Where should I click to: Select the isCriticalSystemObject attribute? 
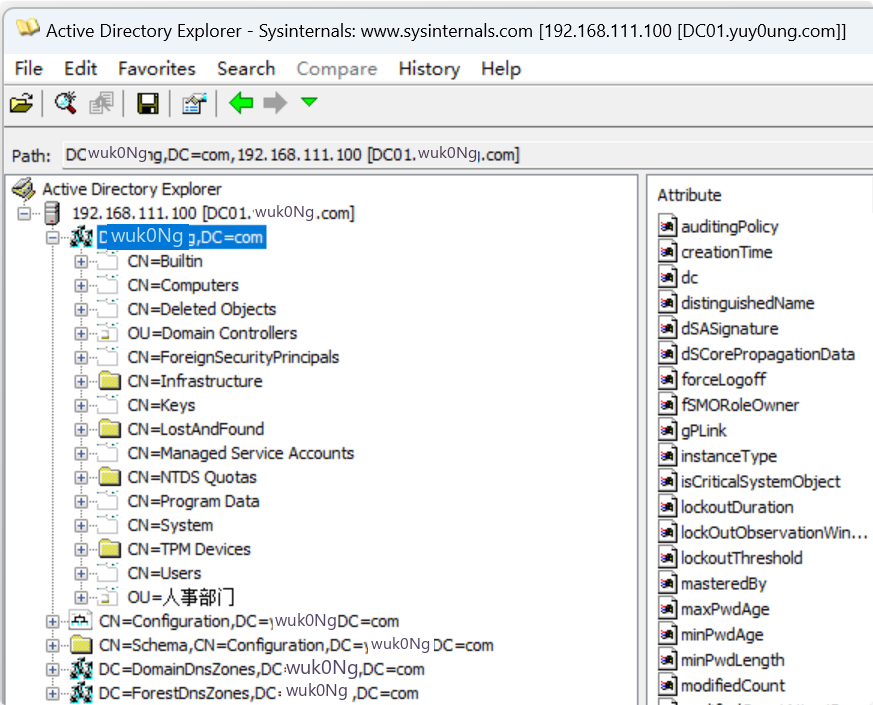pyautogui.click(x=761, y=482)
